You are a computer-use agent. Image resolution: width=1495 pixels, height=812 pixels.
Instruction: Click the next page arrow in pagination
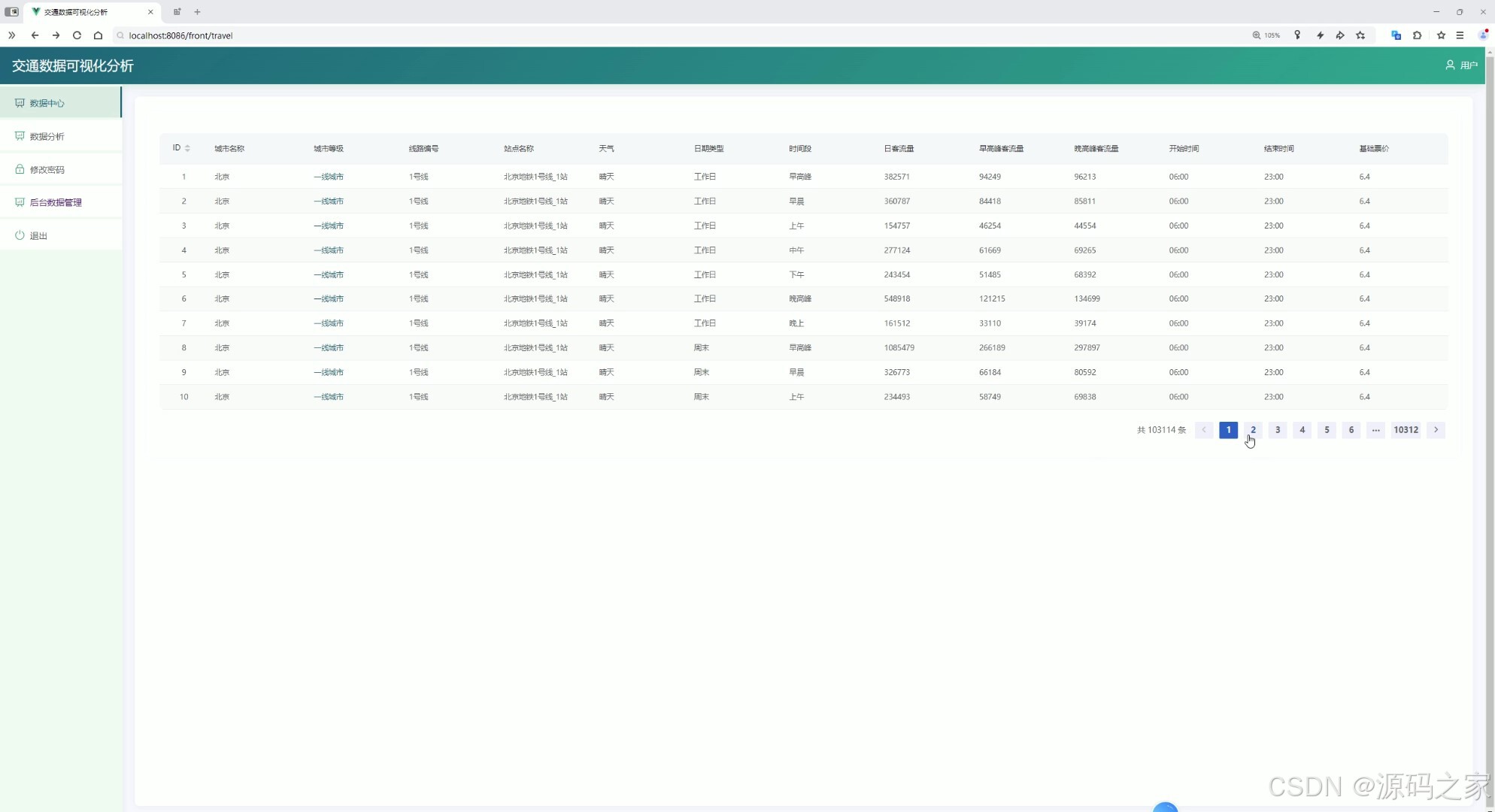pyautogui.click(x=1436, y=430)
